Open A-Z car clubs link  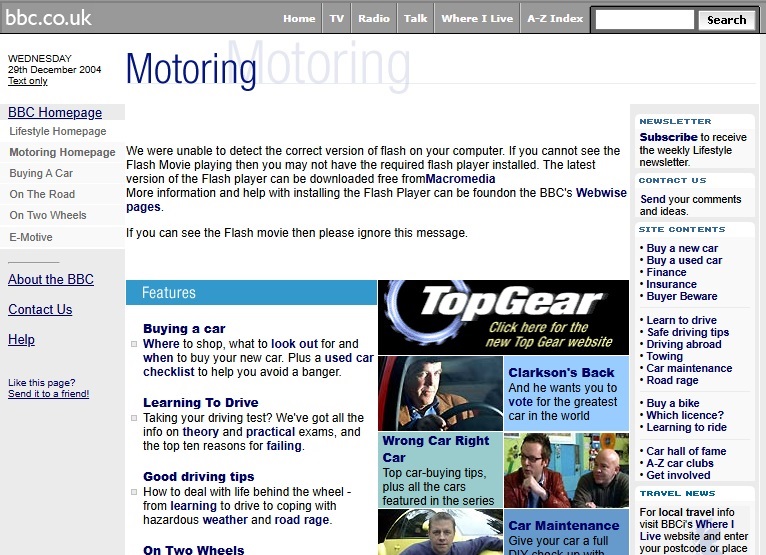click(x=680, y=463)
